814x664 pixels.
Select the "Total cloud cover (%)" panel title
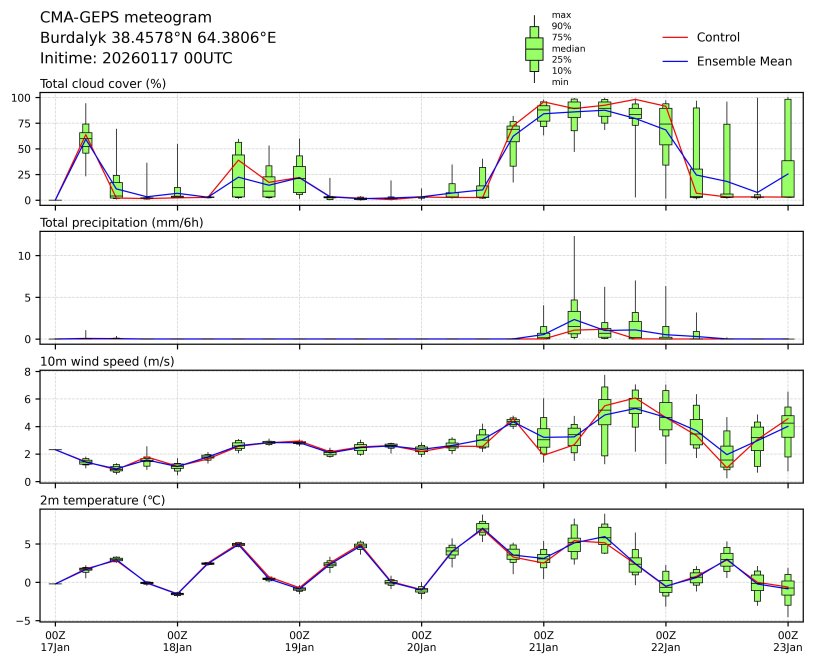click(103, 83)
